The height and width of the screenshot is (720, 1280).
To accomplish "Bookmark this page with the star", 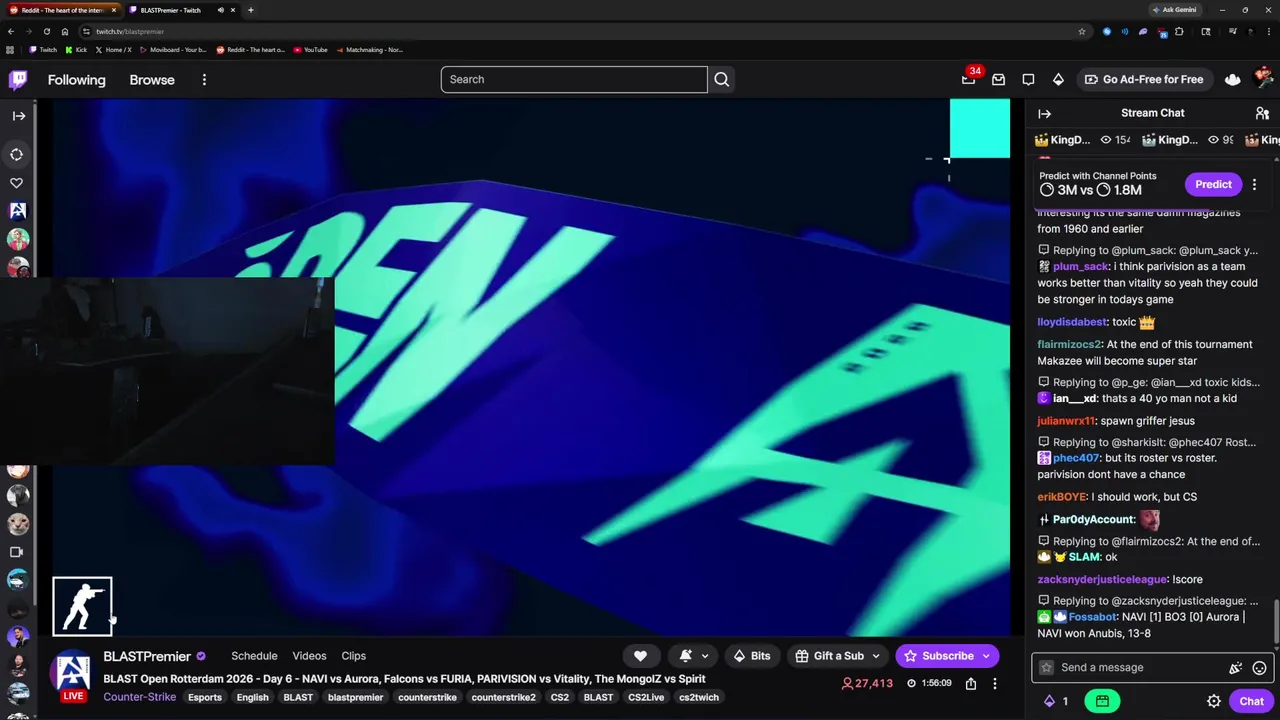I will tap(1082, 31).
